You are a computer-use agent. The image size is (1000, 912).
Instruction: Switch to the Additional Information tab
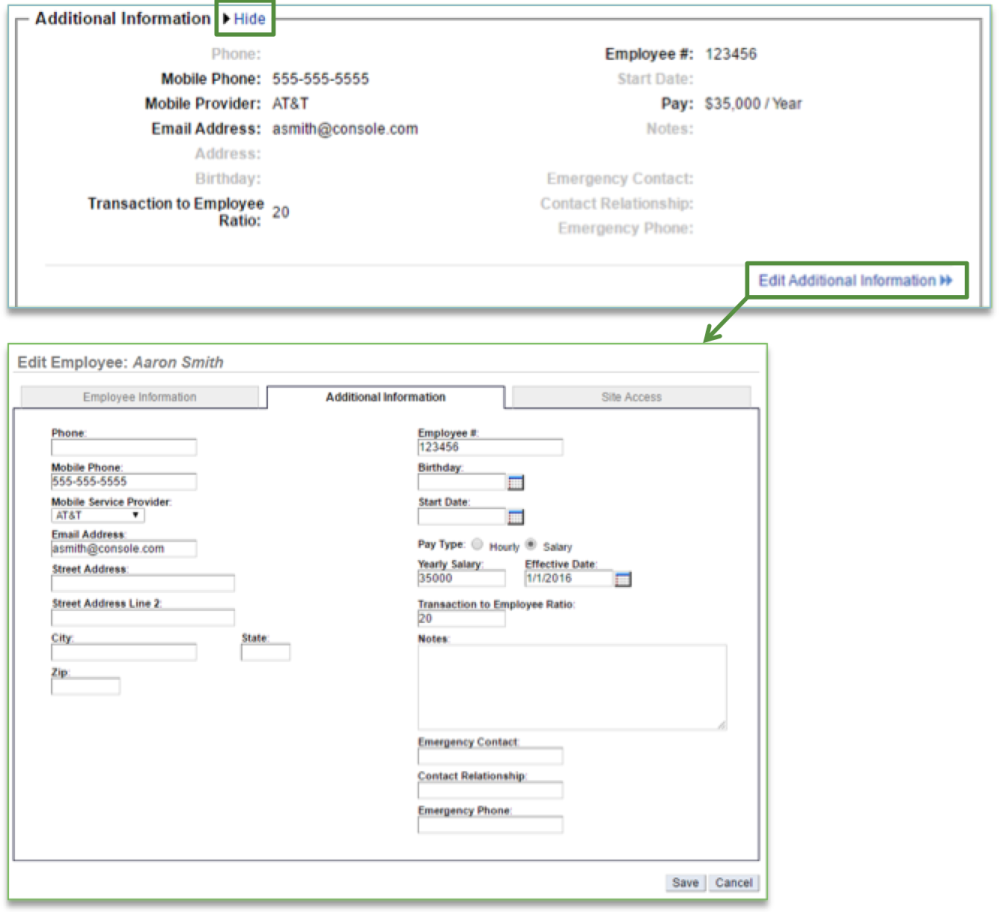tap(386, 397)
